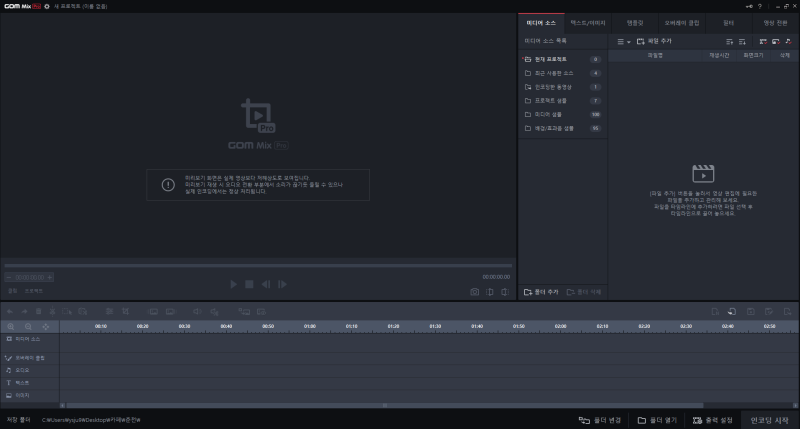Switch to 영상 전환 tab

(776, 23)
